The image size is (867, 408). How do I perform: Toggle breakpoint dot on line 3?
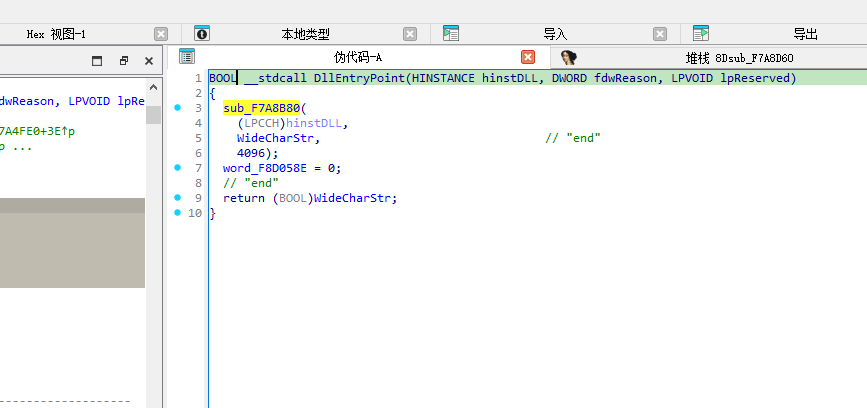pos(177,107)
